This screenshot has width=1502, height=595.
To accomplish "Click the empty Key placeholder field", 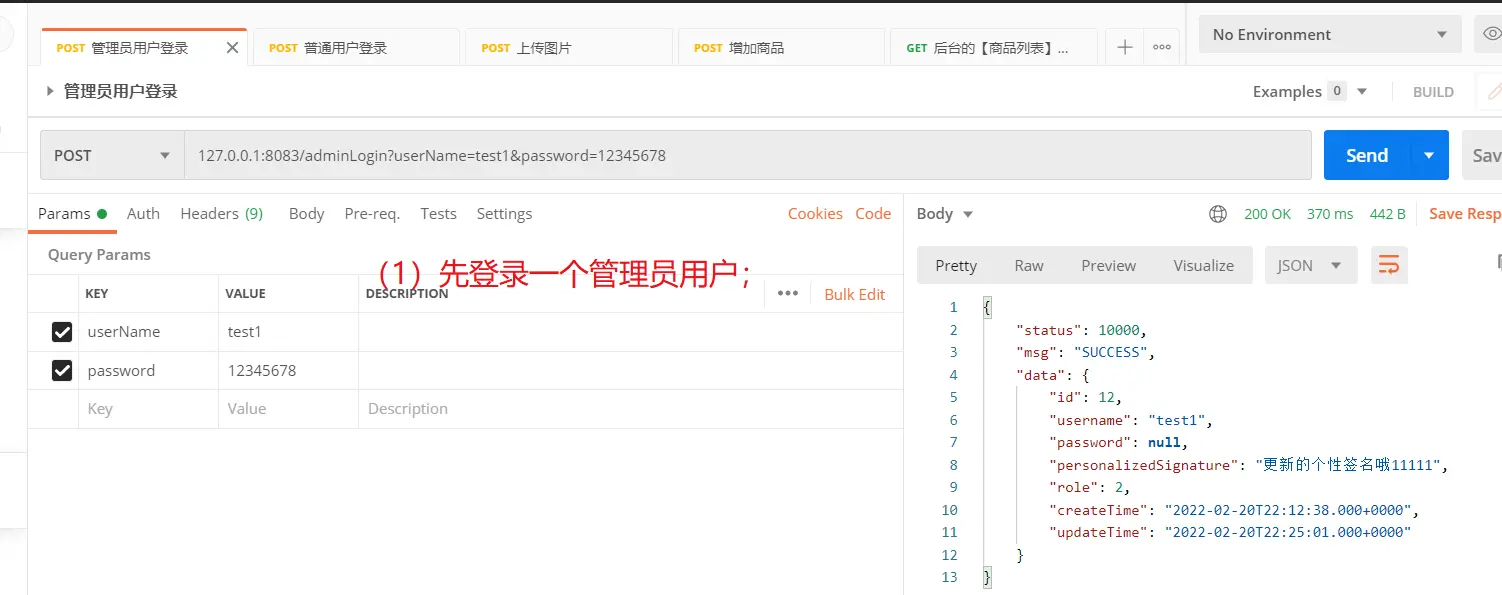I will 148,409.
